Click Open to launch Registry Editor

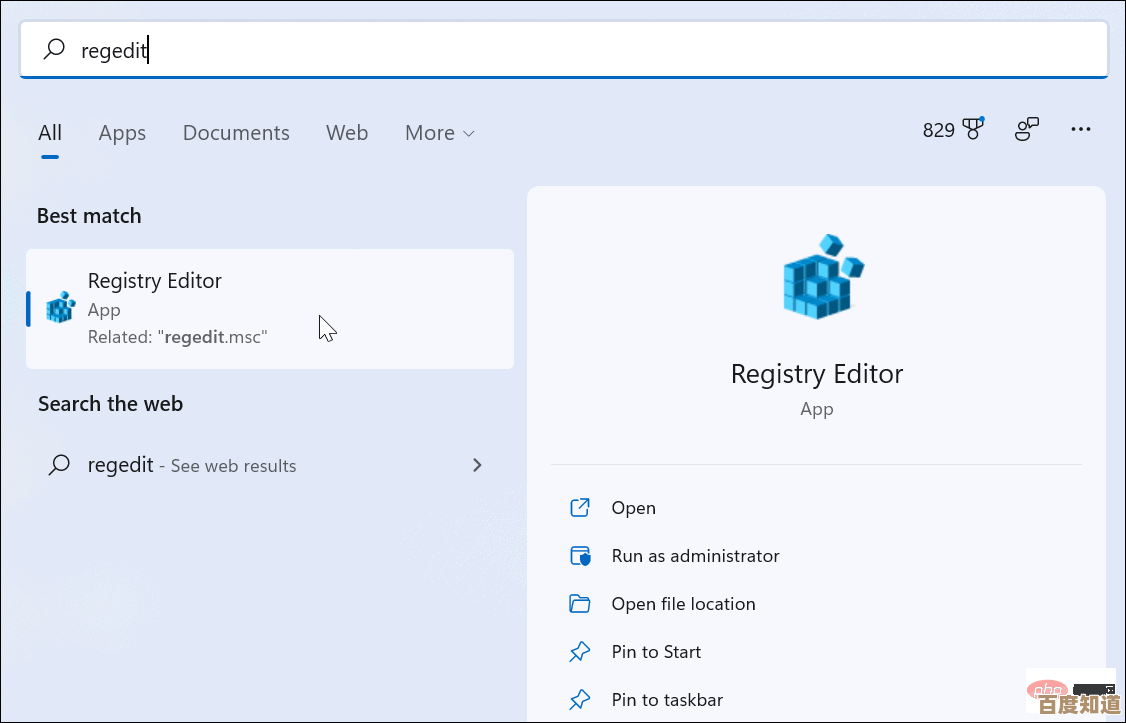(633, 508)
